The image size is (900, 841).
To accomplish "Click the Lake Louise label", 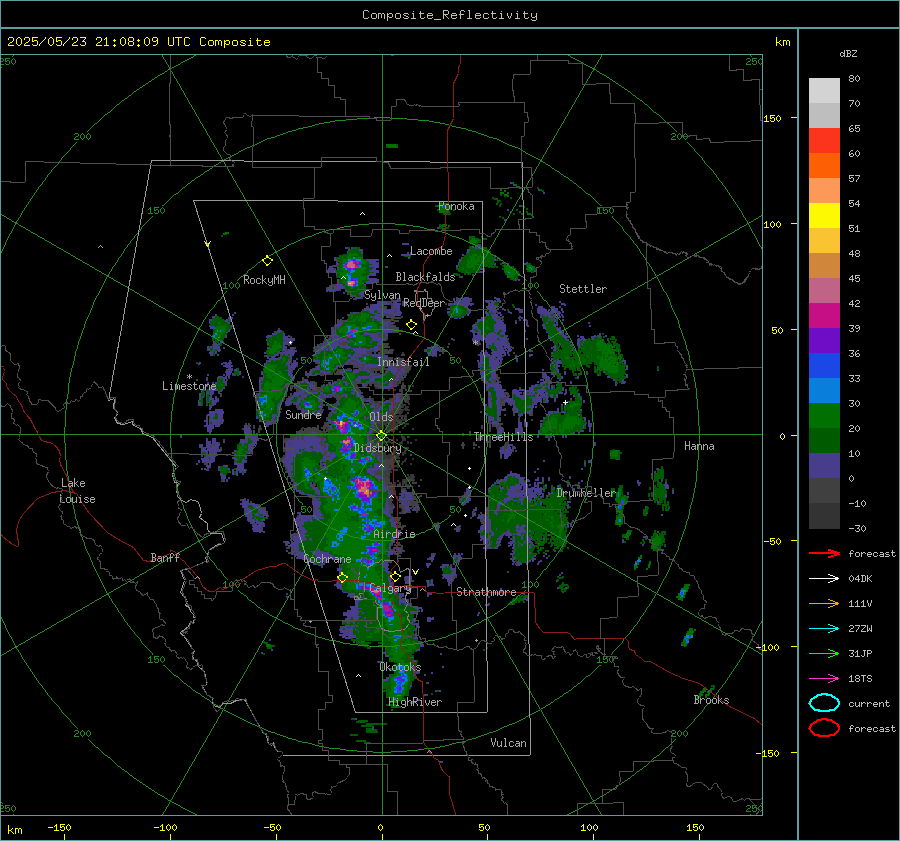I will tap(77, 491).
